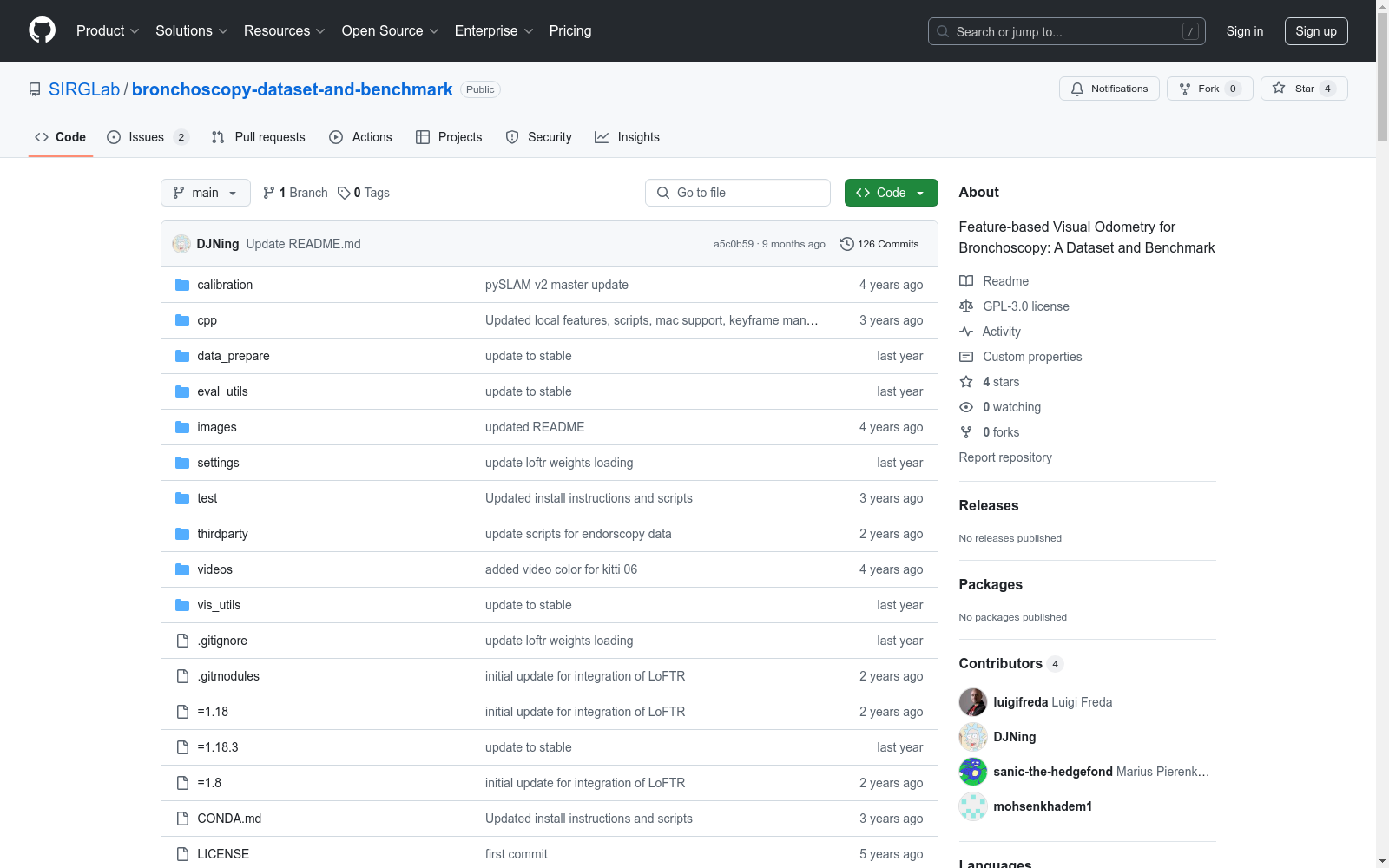1389x868 pixels.
Task: Open the .gitmodules file
Action: [228, 676]
